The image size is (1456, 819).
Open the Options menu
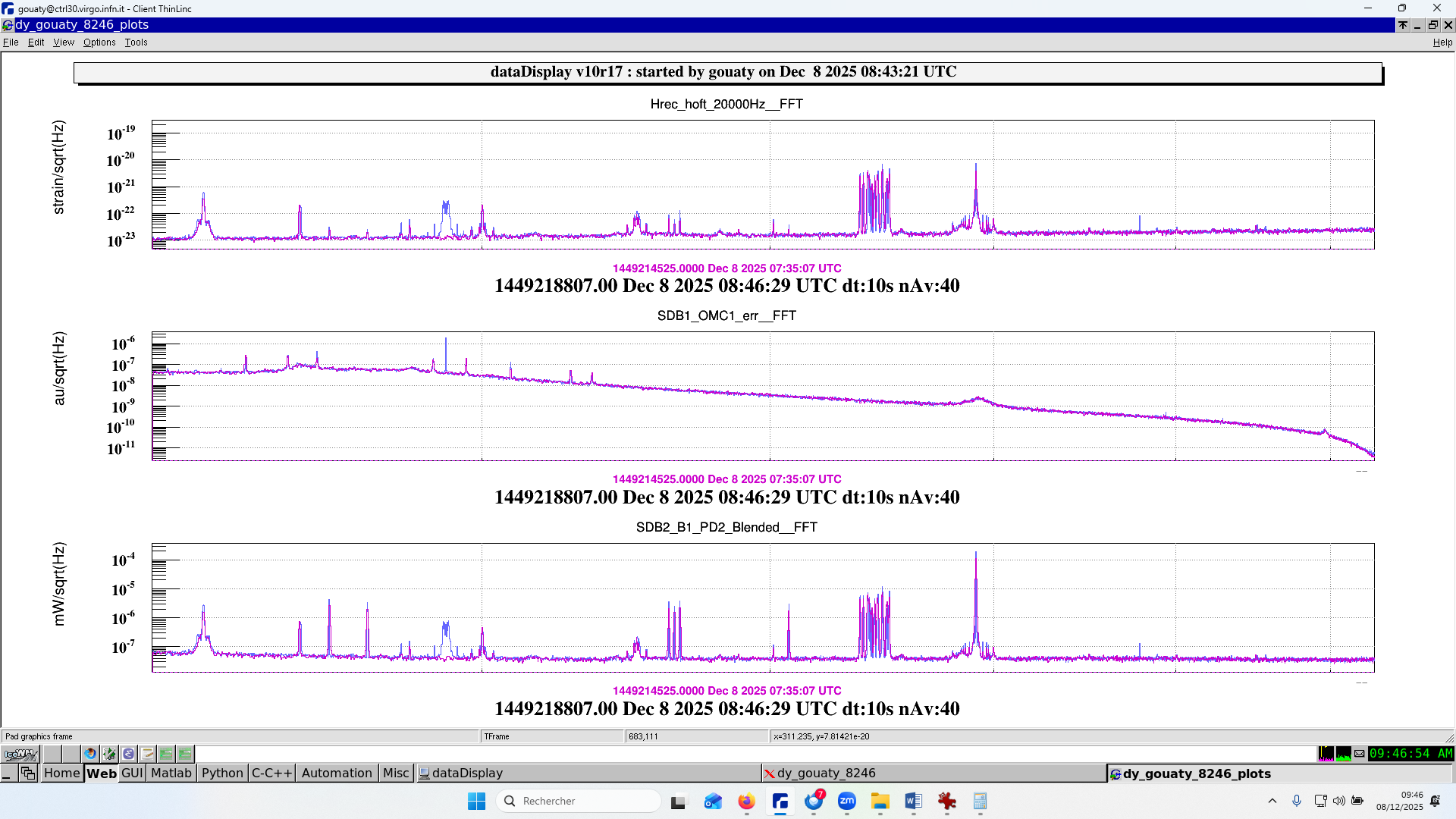click(99, 42)
